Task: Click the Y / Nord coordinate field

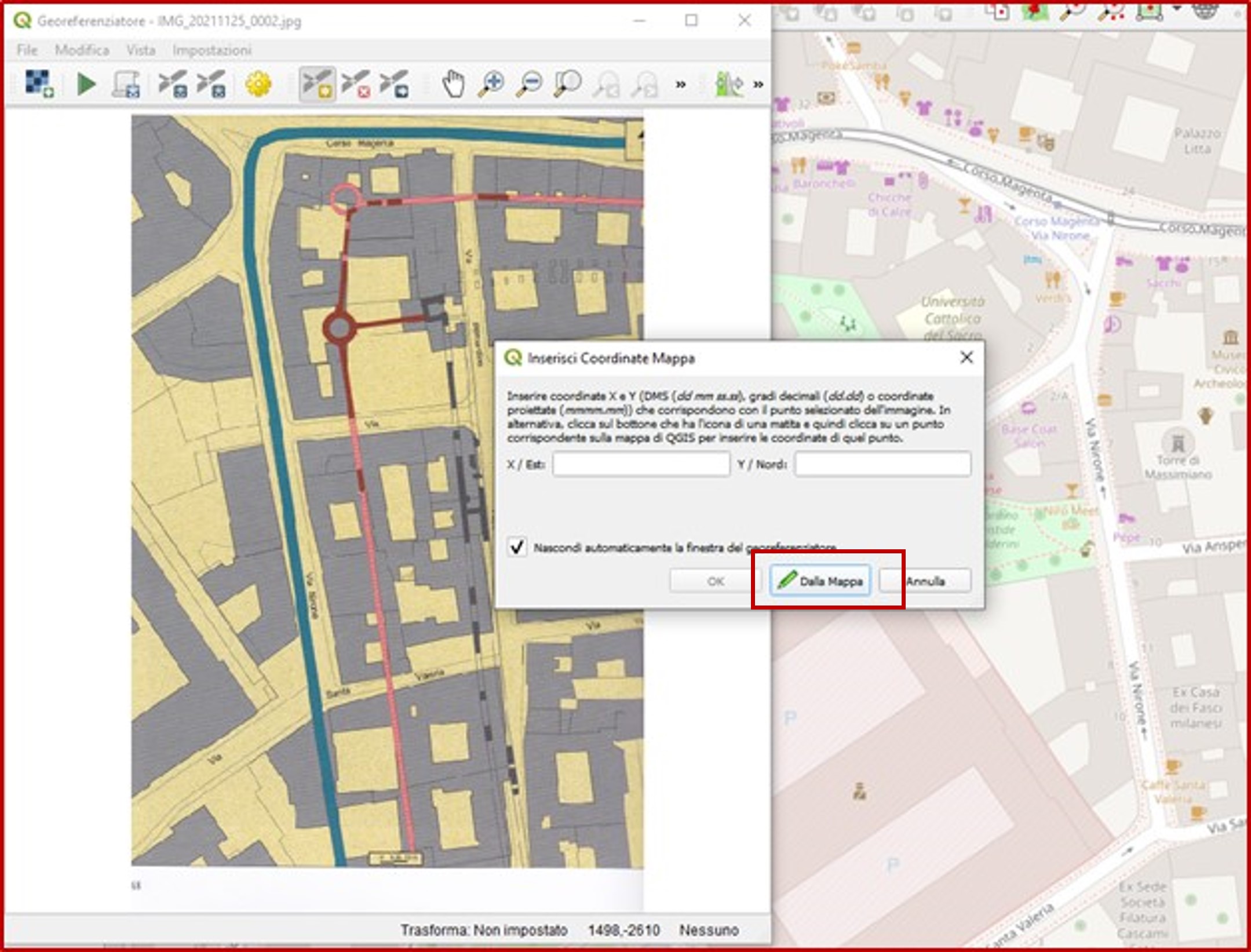Action: (x=882, y=464)
